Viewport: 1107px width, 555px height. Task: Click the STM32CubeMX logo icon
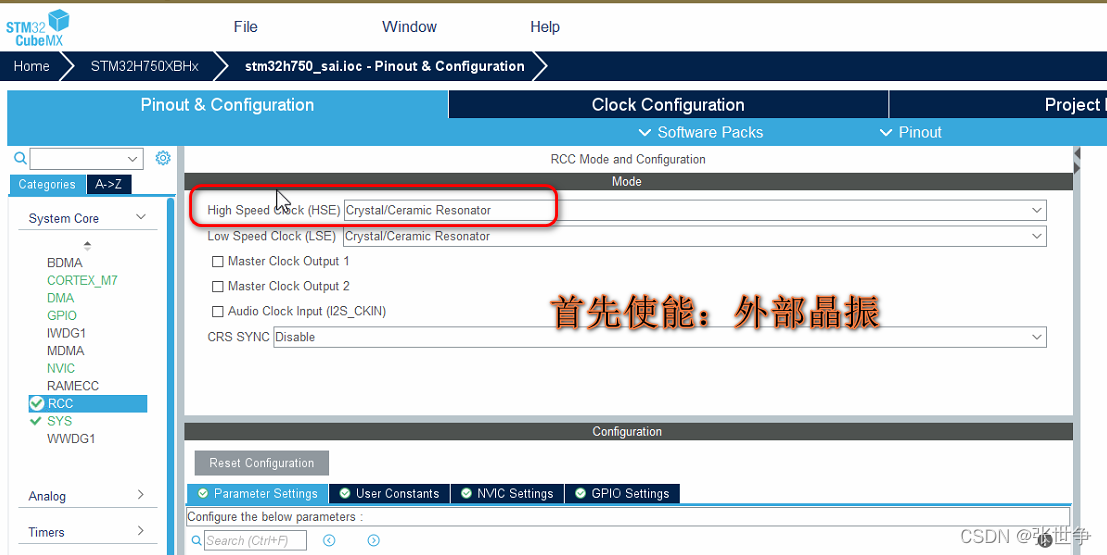[37, 28]
